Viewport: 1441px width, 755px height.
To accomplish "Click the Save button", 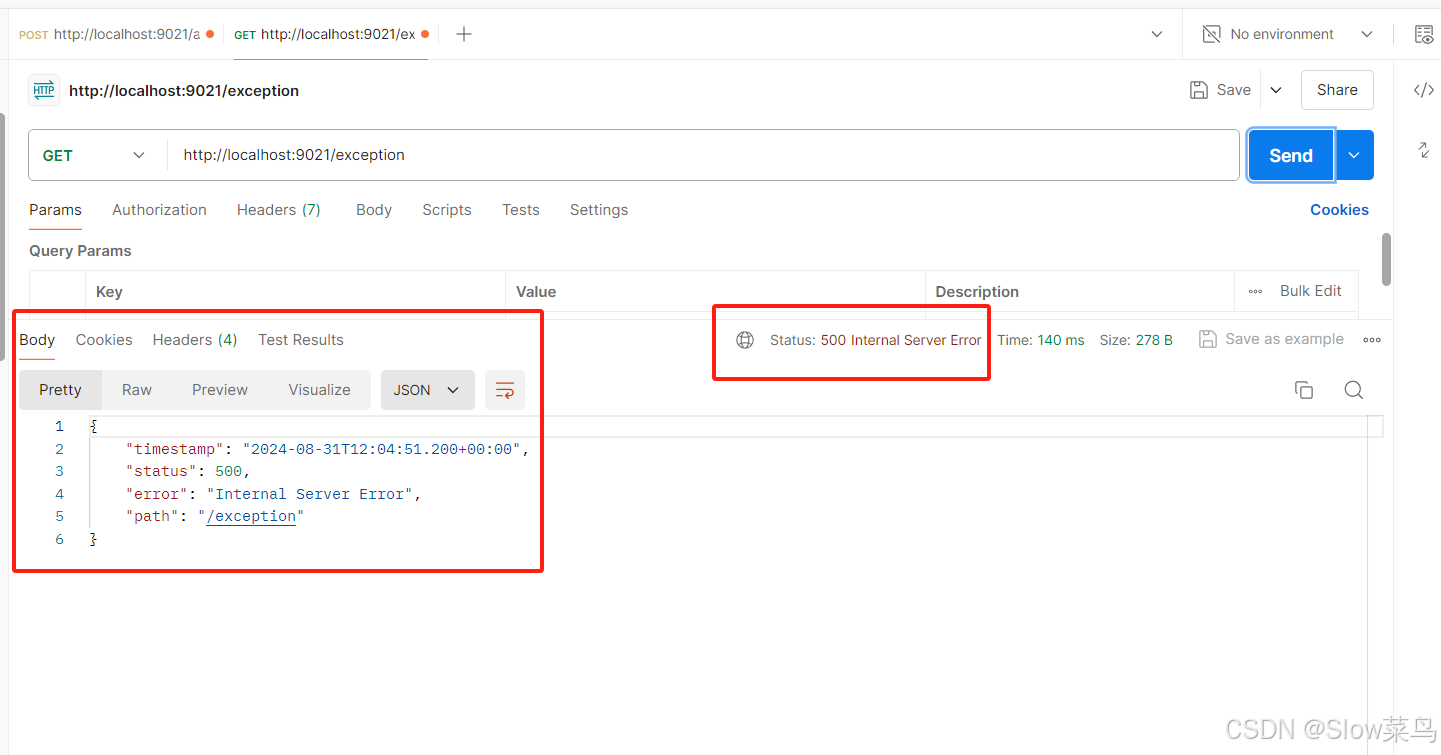I will (1221, 90).
